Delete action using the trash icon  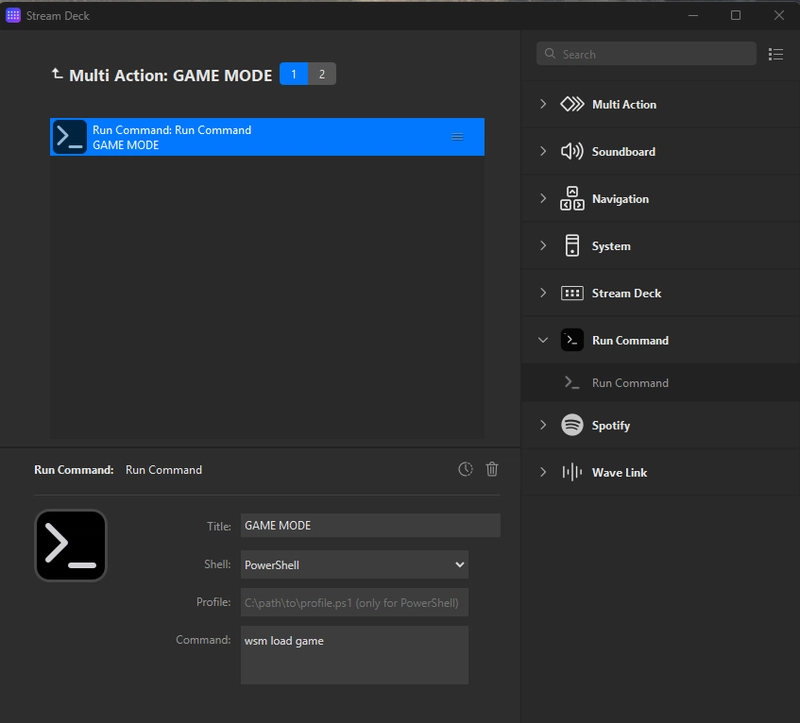tap(492, 469)
